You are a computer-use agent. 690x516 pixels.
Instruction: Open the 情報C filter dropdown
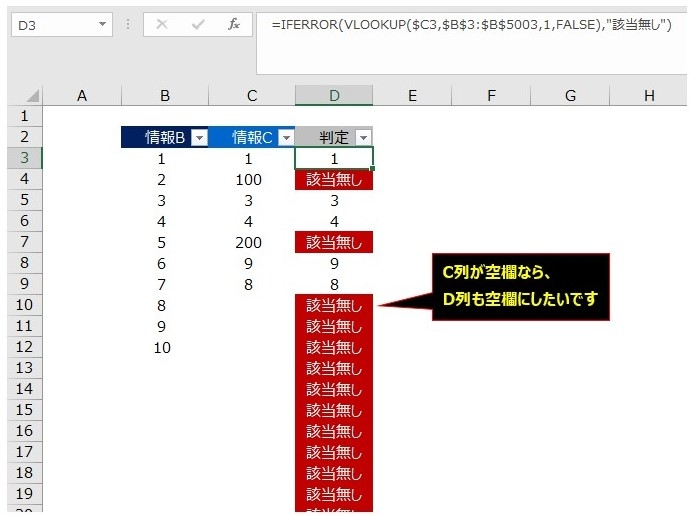(286, 138)
